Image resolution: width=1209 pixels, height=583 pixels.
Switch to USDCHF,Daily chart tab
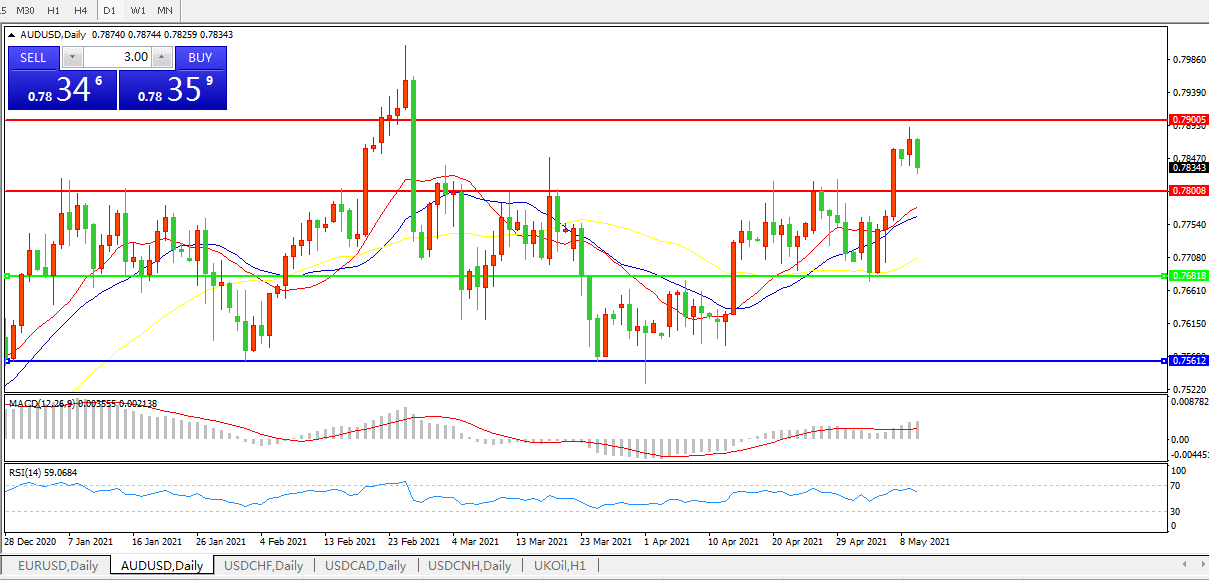[263, 566]
